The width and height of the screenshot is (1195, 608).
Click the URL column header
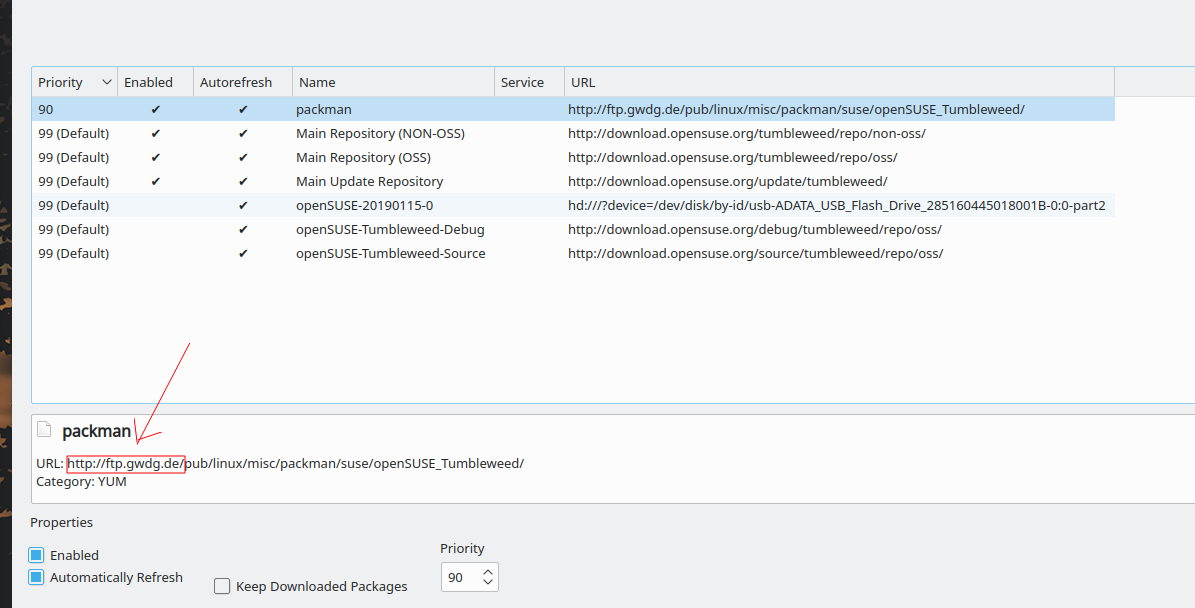pyautogui.click(x=839, y=82)
